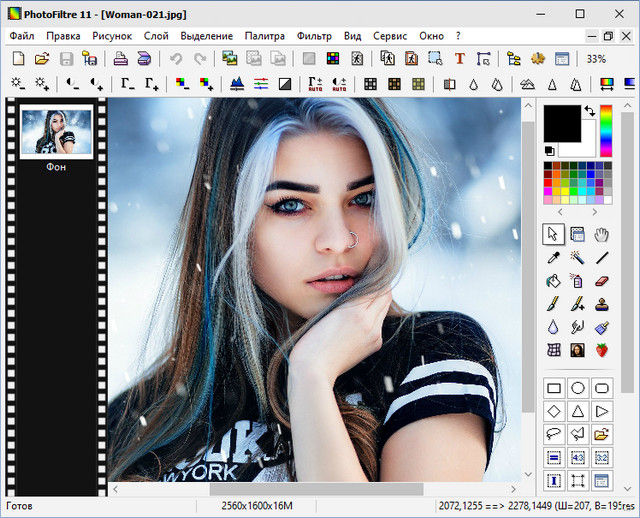Click the Open file folder icon in toolbar

(x=42, y=59)
